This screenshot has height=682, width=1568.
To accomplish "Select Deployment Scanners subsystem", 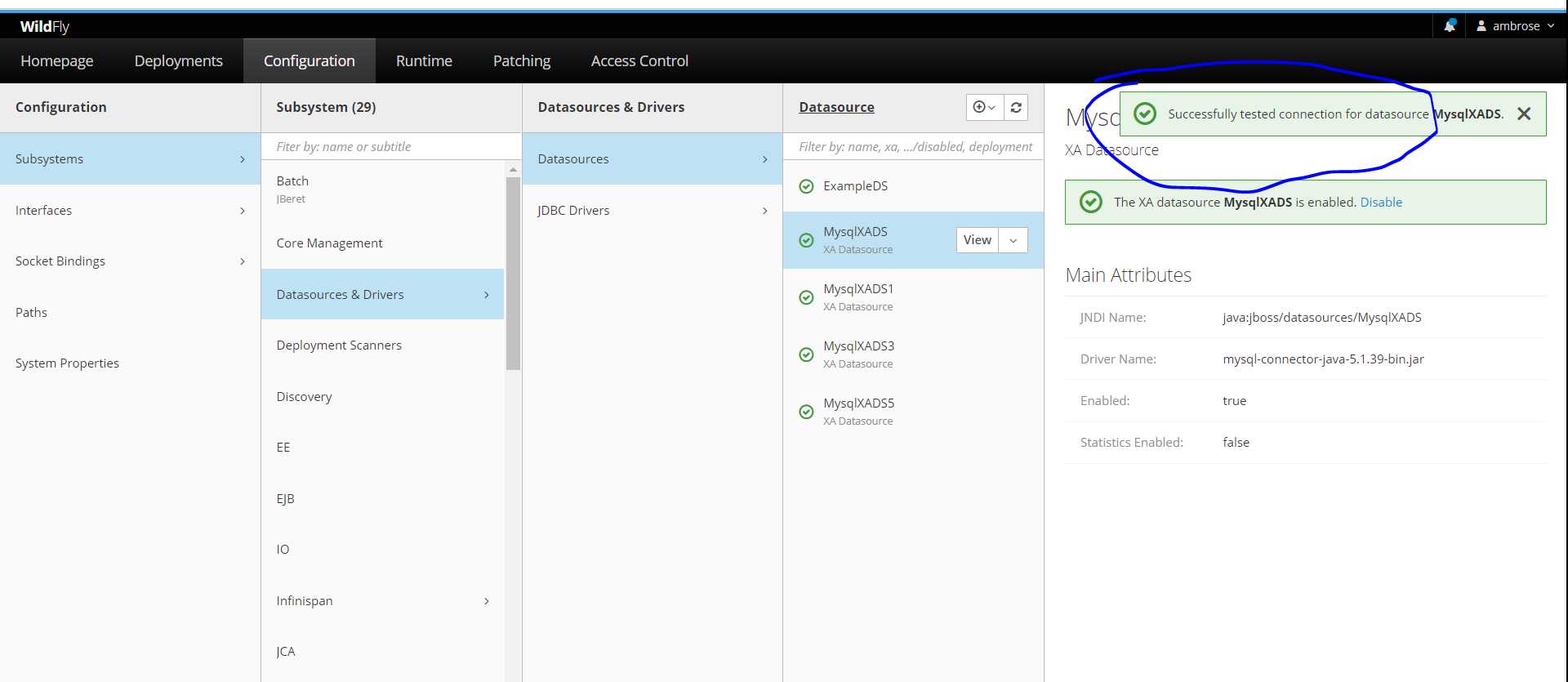I will (x=382, y=345).
